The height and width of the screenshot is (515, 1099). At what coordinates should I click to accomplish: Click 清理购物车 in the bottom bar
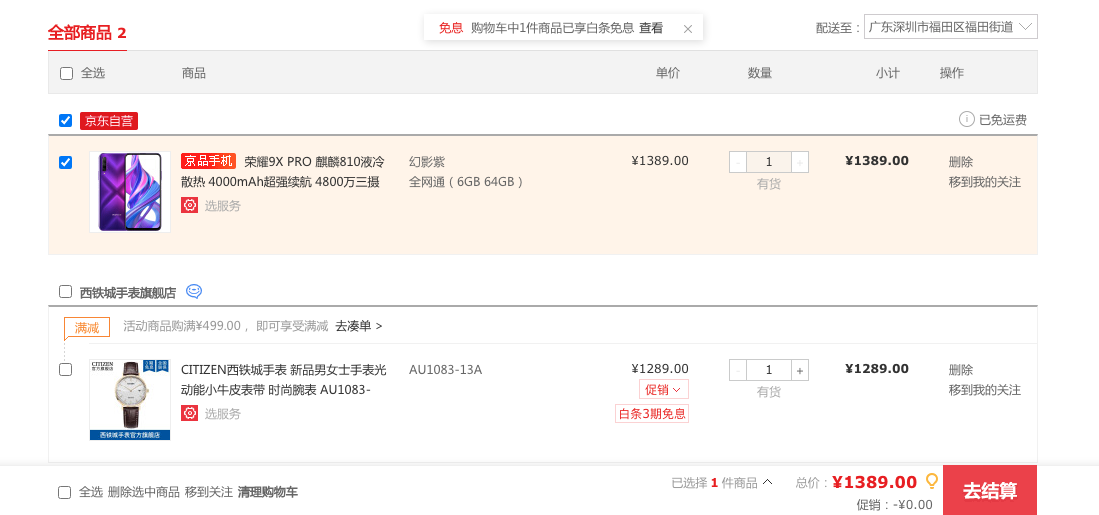pos(267,492)
